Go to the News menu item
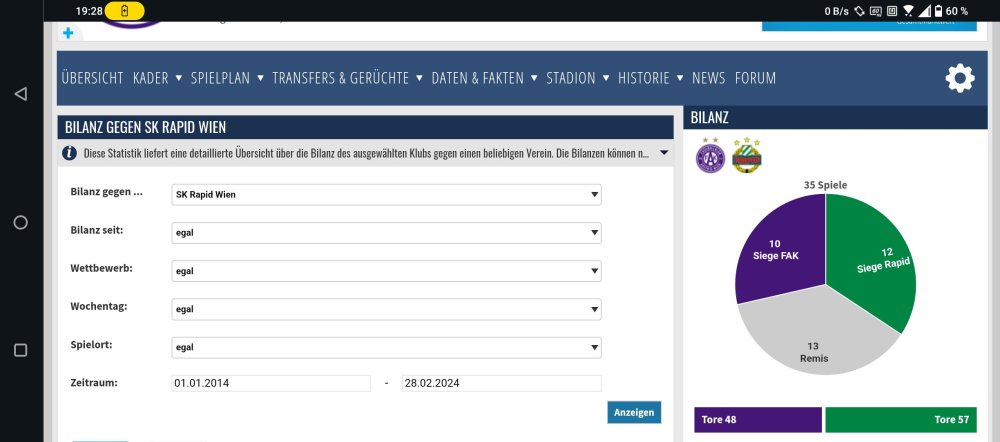 click(x=709, y=78)
